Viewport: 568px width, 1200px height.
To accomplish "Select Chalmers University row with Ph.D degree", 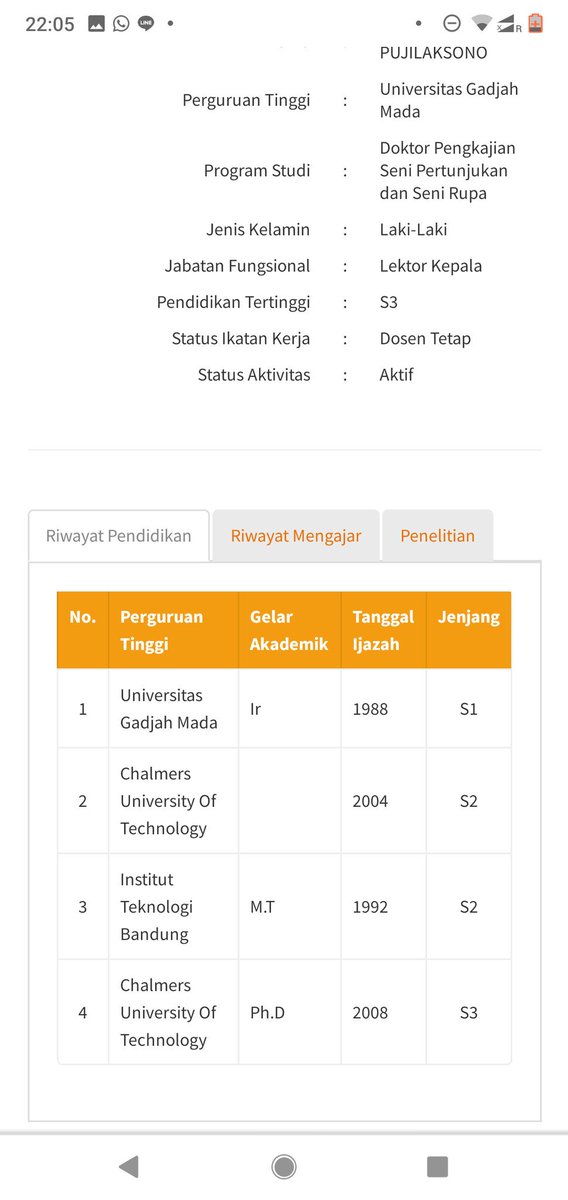I will click(x=284, y=1012).
